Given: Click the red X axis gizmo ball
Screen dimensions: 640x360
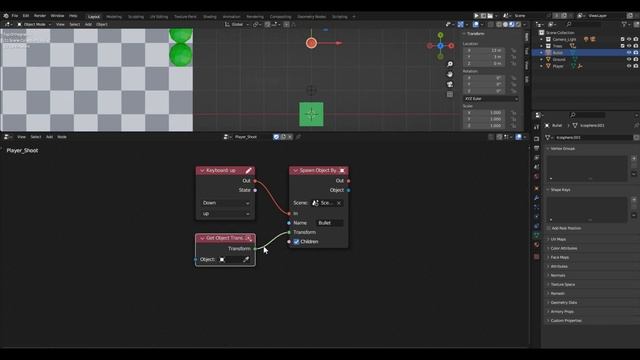Looking at the screenshot, I should (451, 46).
